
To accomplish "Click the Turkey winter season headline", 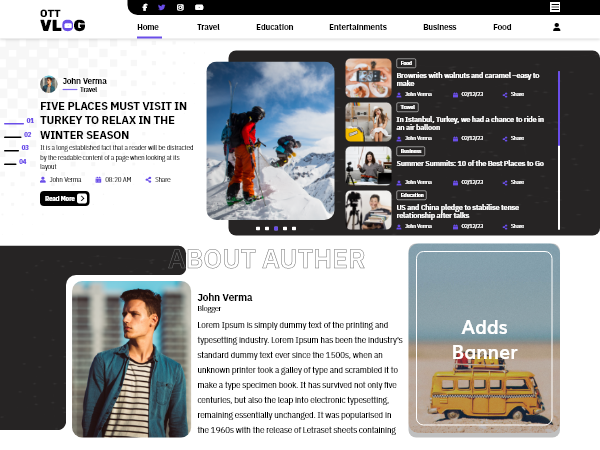I will point(114,121).
